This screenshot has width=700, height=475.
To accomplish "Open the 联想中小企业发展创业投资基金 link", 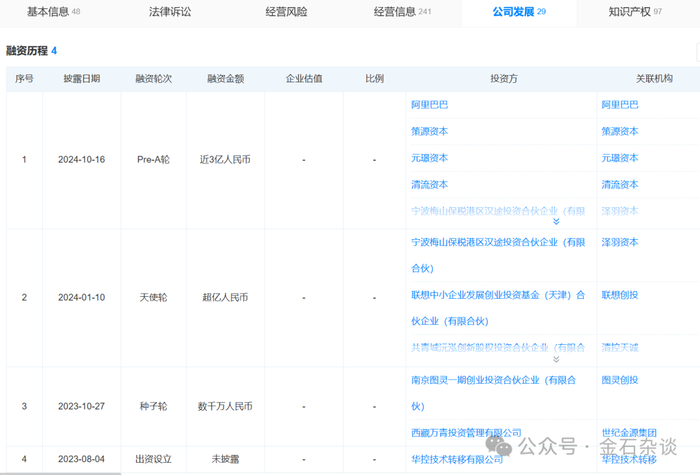I will 498,308.
